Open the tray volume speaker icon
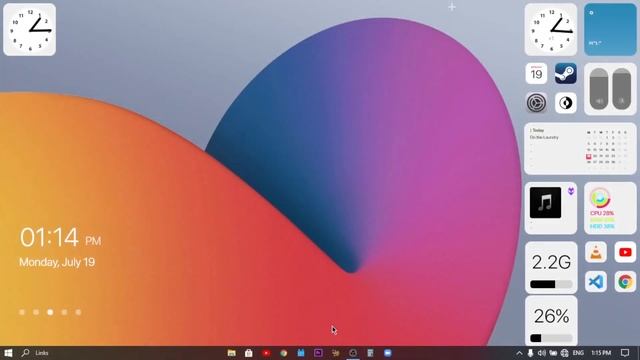Viewport: 640px width, 360px height. pyautogui.click(x=541, y=353)
